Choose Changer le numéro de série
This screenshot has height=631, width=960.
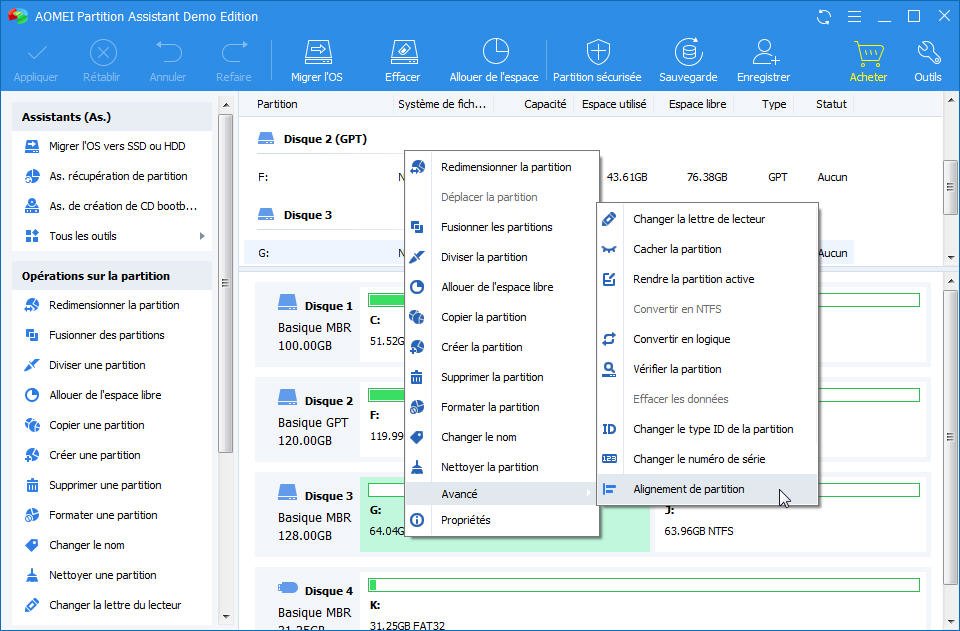[x=707, y=459]
